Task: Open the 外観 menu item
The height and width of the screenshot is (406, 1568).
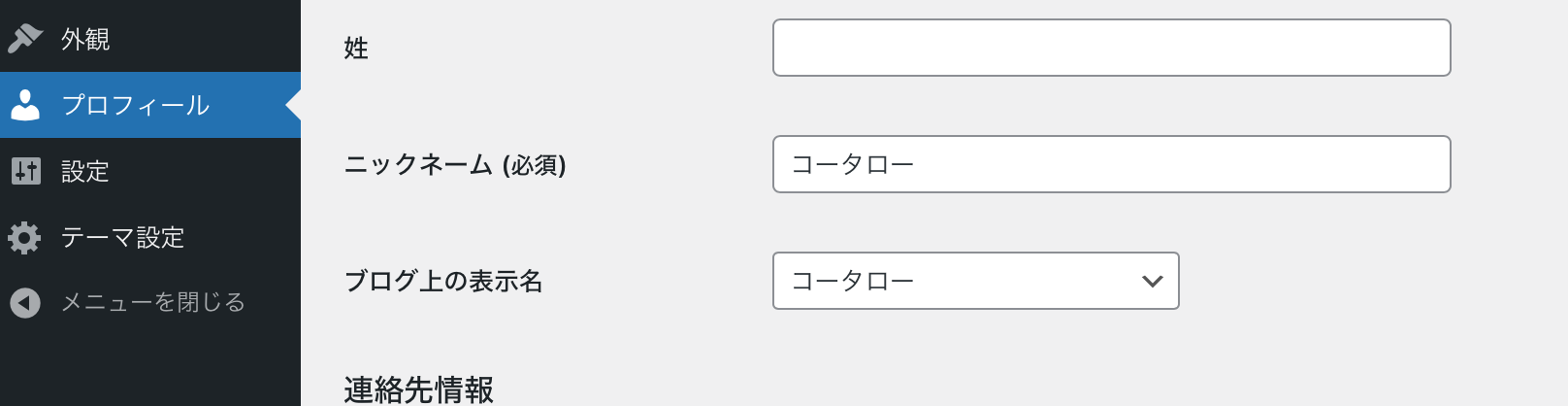Action: click(x=85, y=39)
